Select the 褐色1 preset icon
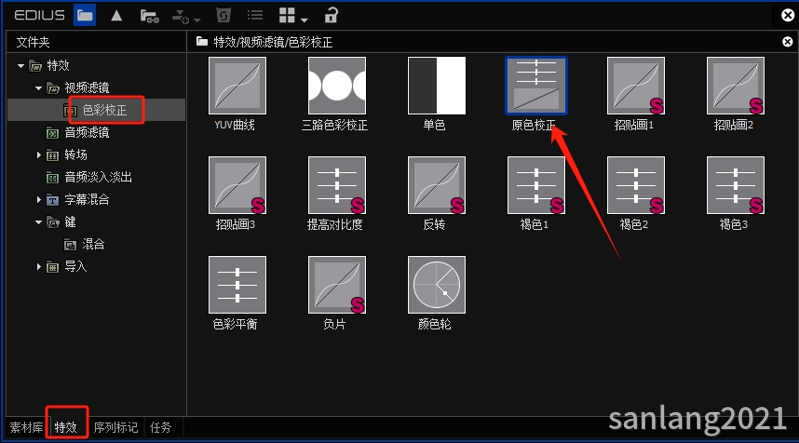The height and width of the screenshot is (443, 799). pos(536,185)
